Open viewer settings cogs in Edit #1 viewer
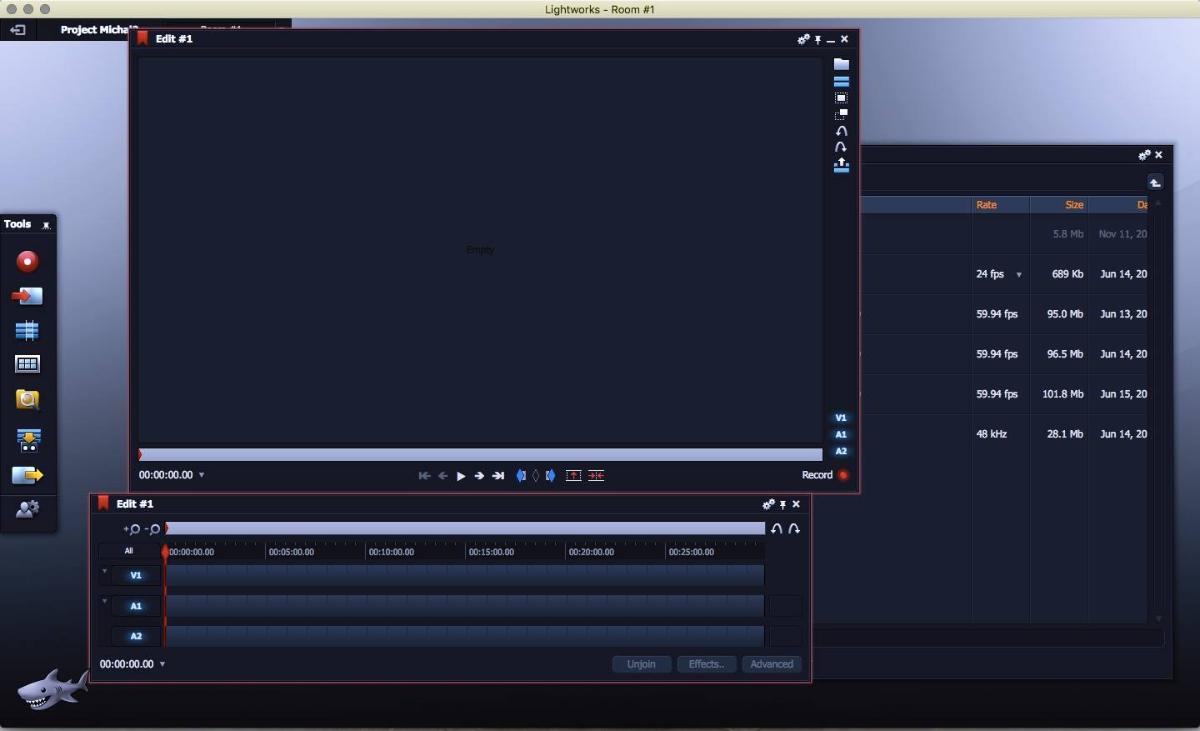Image resolution: width=1200 pixels, height=731 pixels. coord(803,39)
